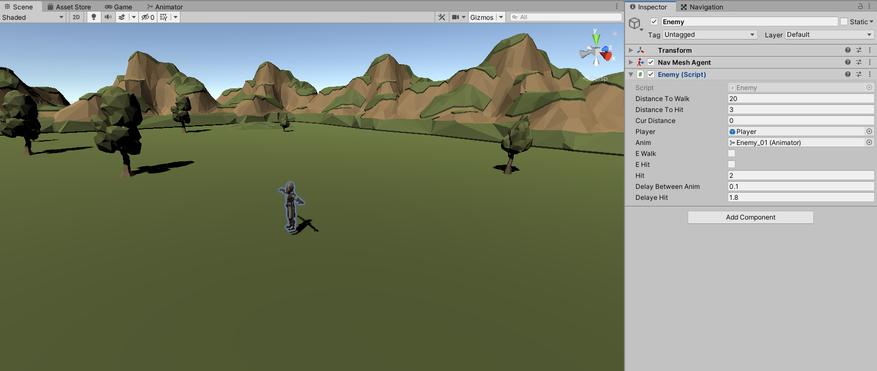Open the Enemy (Script) three-dot menu

pyautogui.click(x=870, y=74)
